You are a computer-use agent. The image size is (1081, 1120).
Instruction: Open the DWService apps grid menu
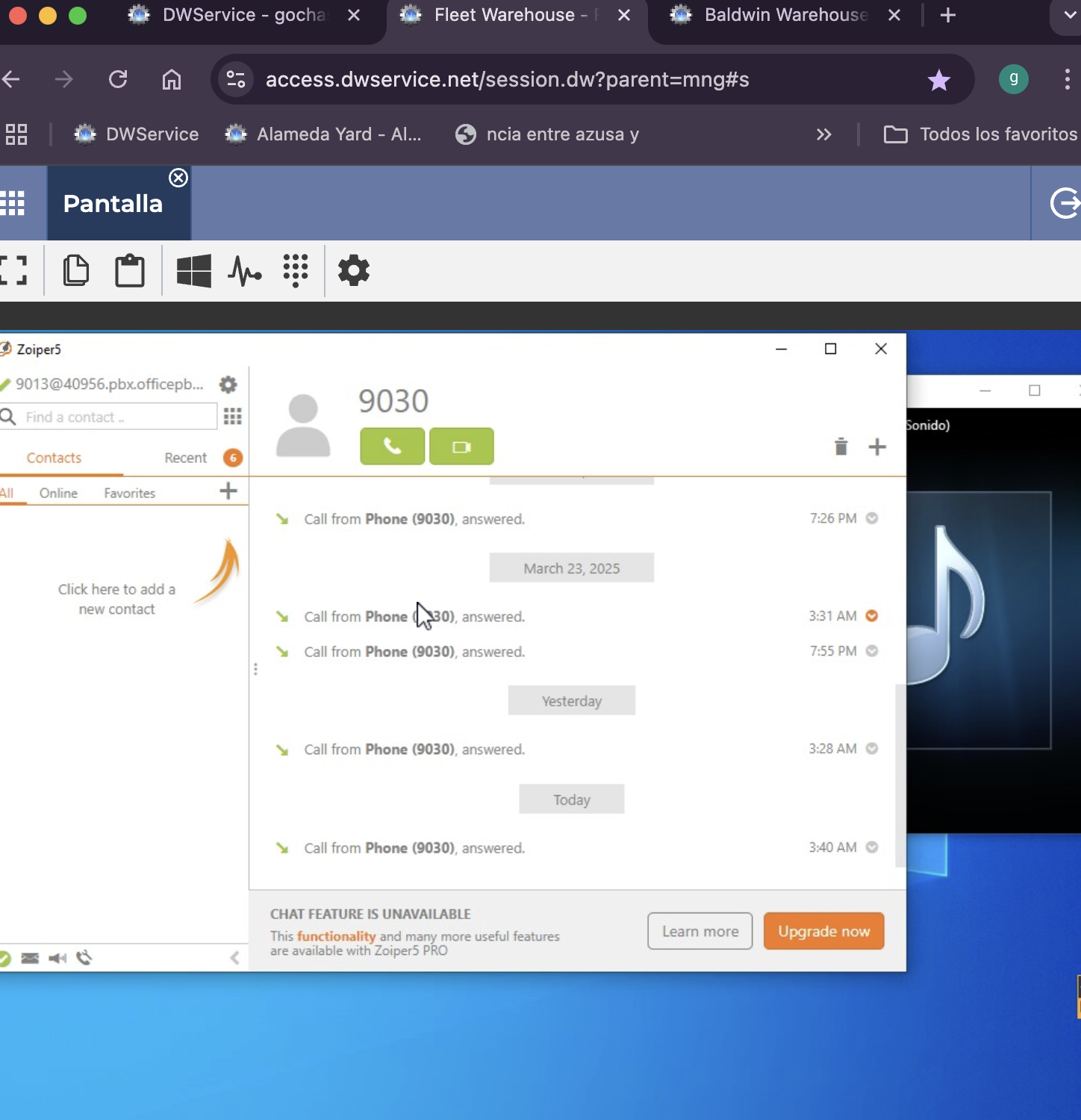click(13, 203)
